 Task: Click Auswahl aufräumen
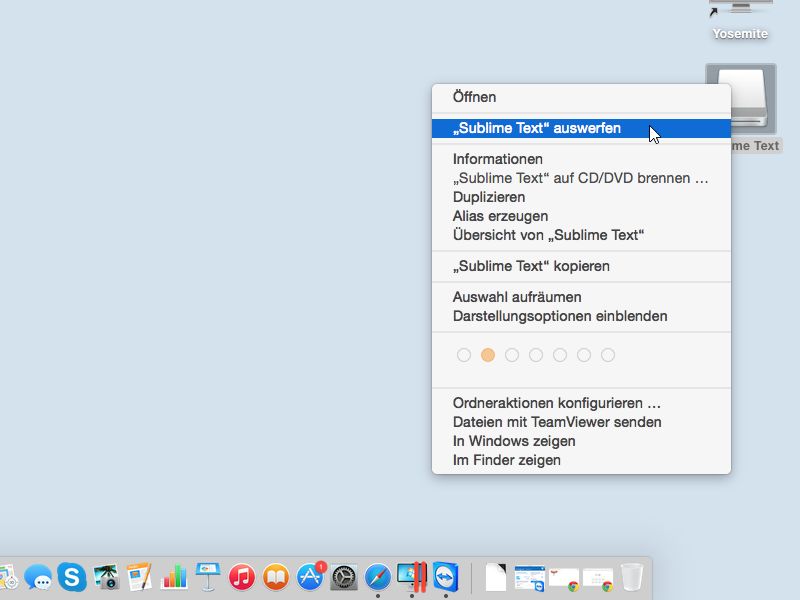pyautogui.click(x=581, y=297)
